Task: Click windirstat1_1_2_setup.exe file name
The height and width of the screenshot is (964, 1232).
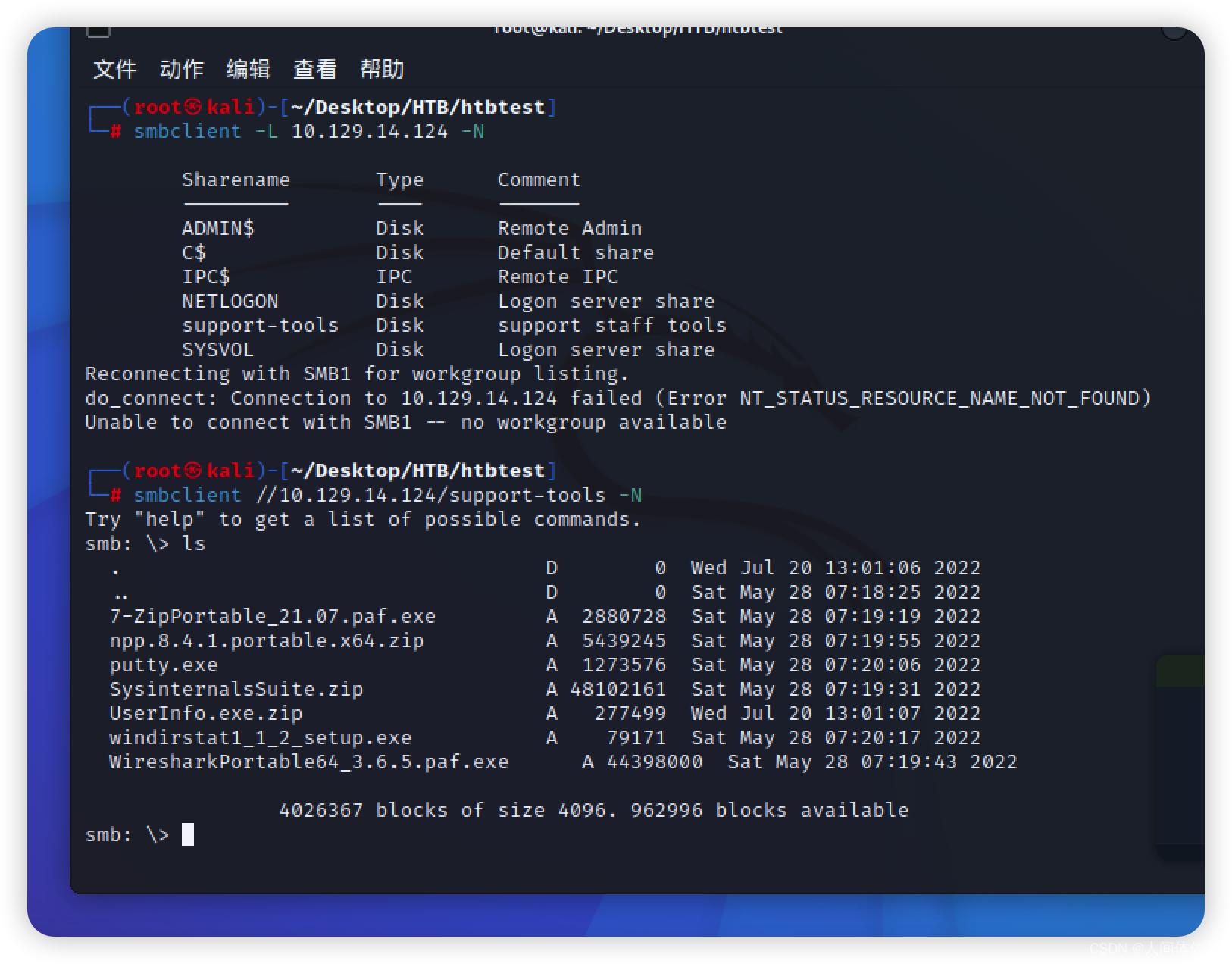Action: [x=261, y=737]
